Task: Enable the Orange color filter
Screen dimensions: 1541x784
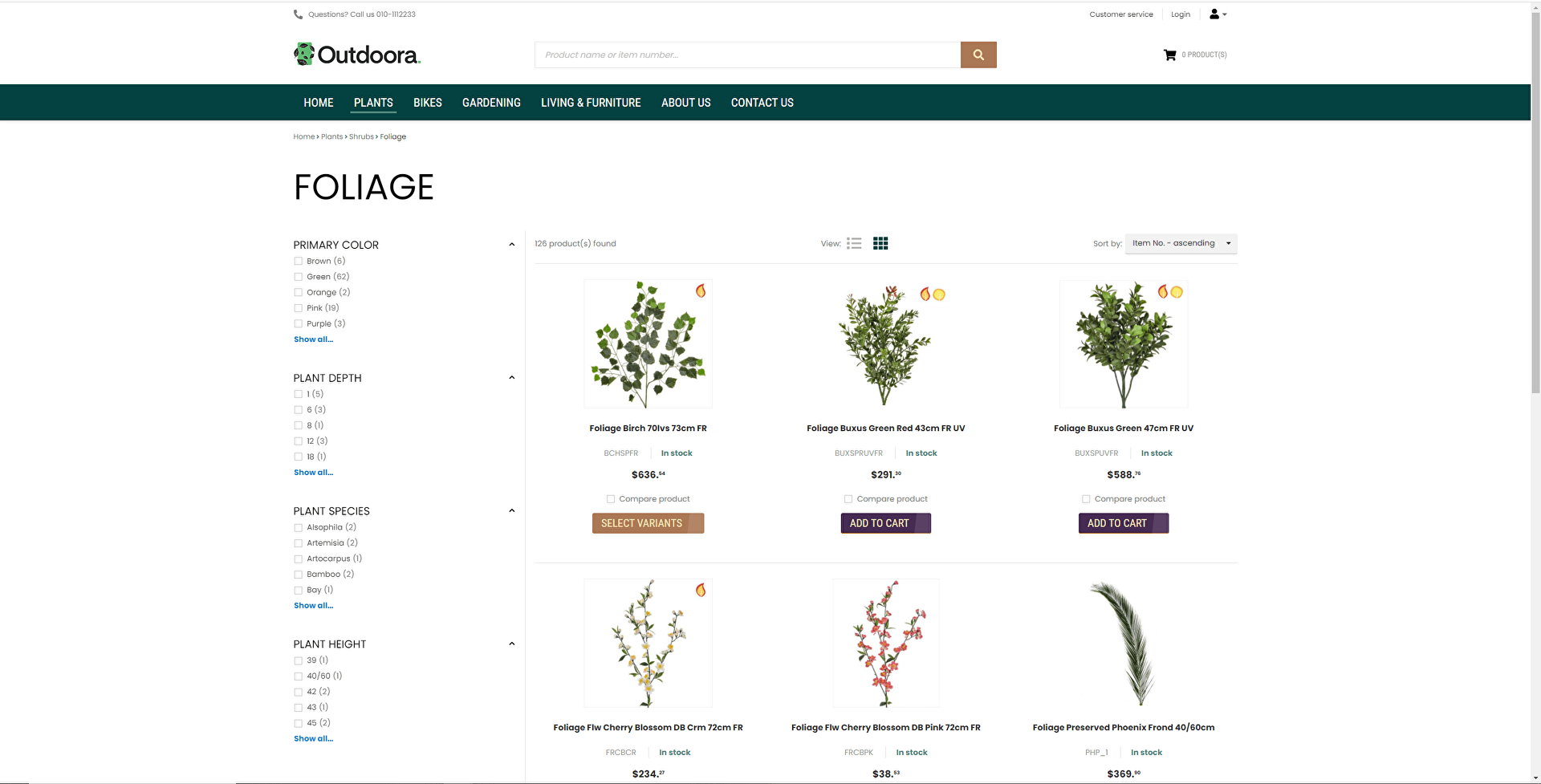Action: [x=299, y=293]
